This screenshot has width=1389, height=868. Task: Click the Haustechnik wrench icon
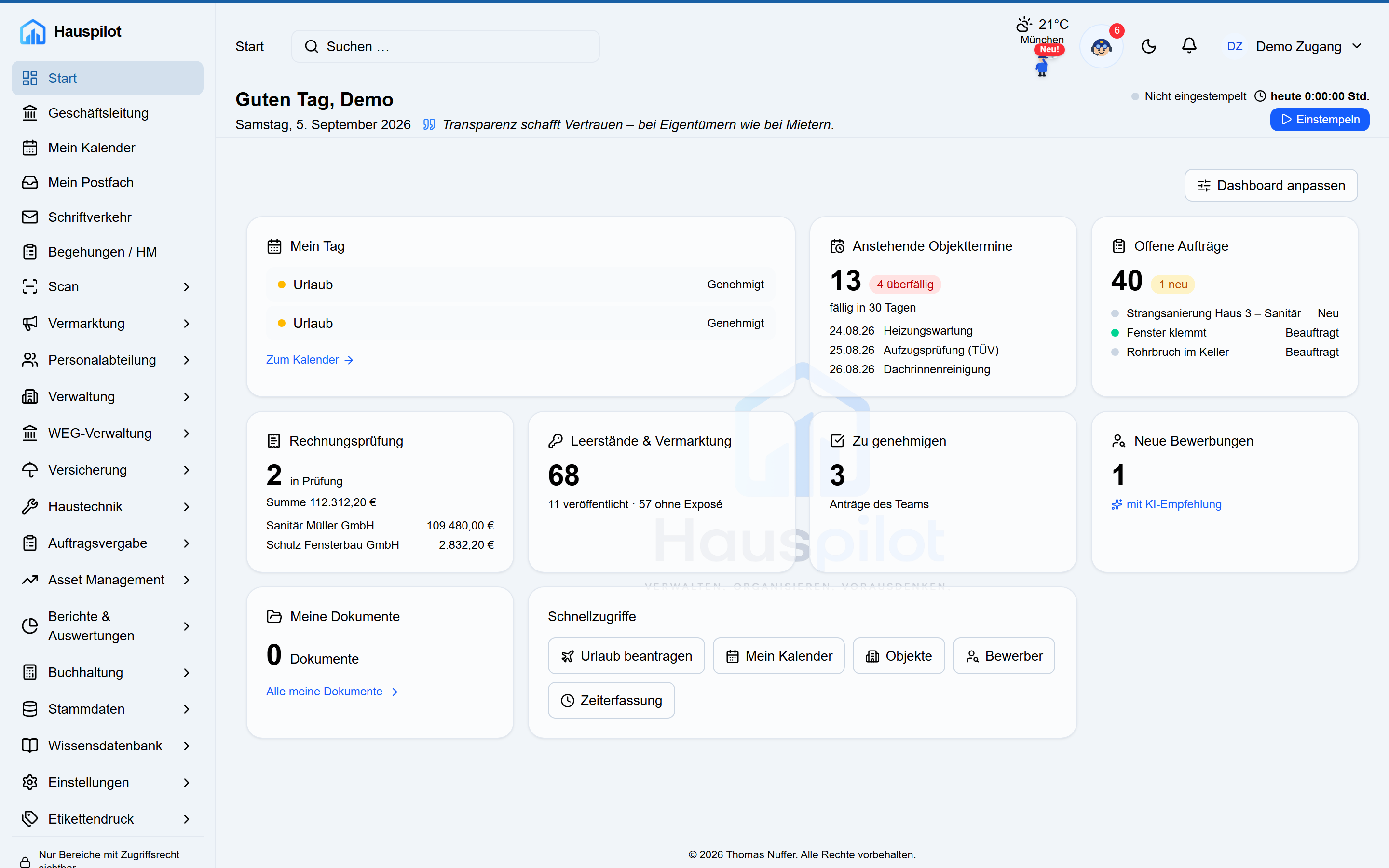click(30, 506)
